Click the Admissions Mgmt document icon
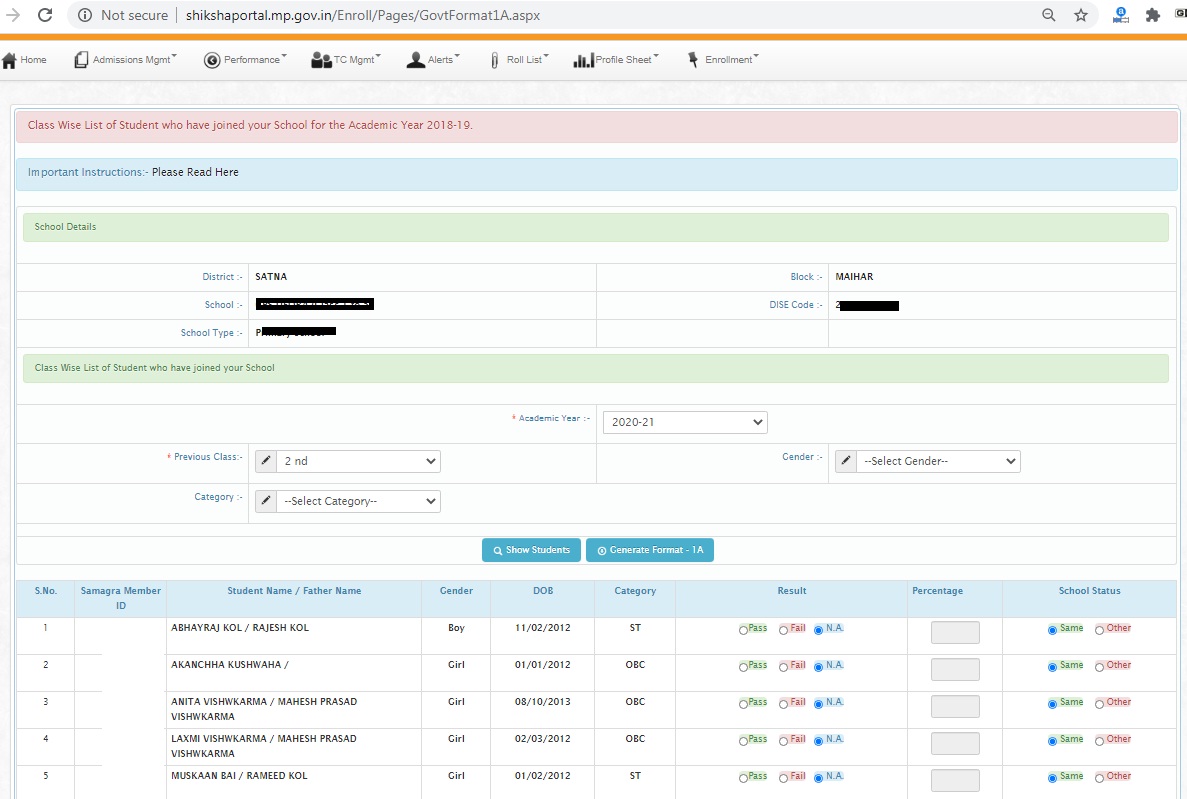The height and width of the screenshot is (799, 1187). coord(81,60)
